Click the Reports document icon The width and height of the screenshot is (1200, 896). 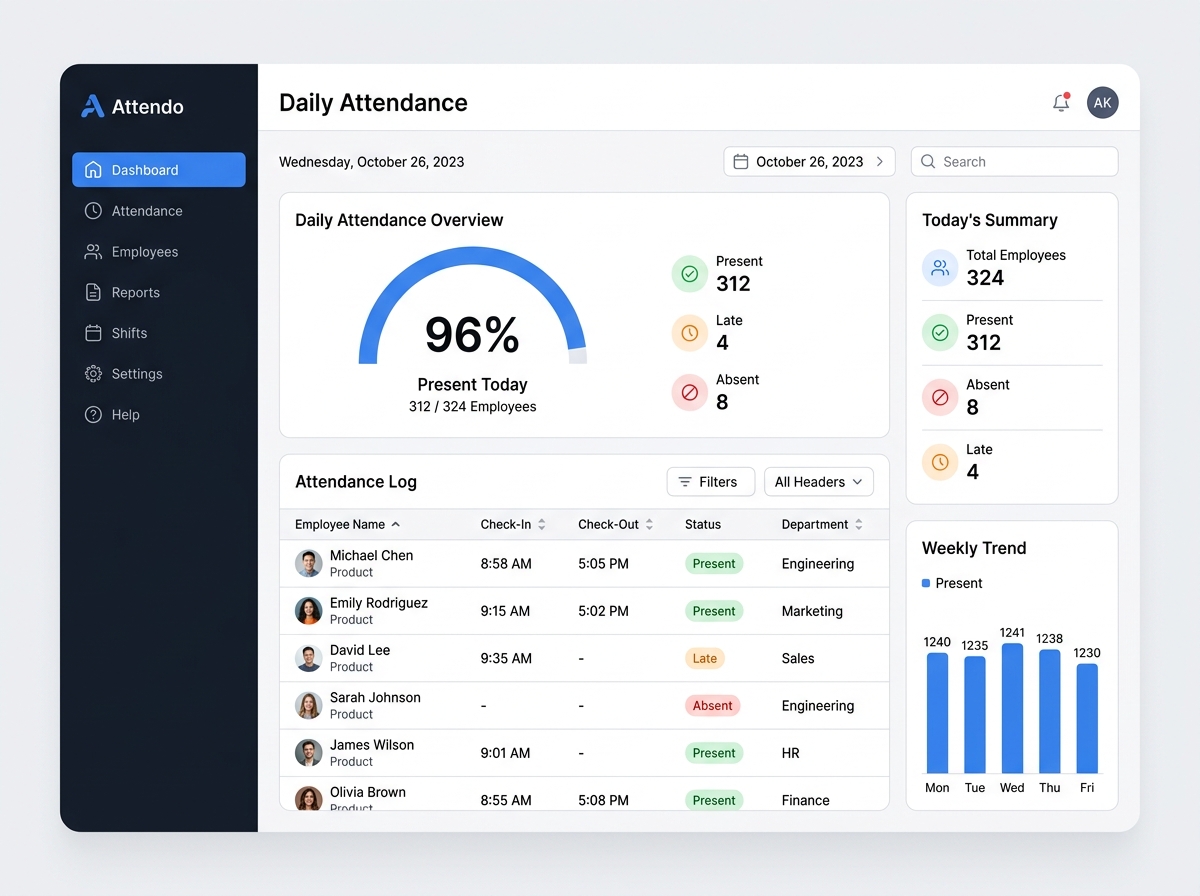click(x=93, y=292)
